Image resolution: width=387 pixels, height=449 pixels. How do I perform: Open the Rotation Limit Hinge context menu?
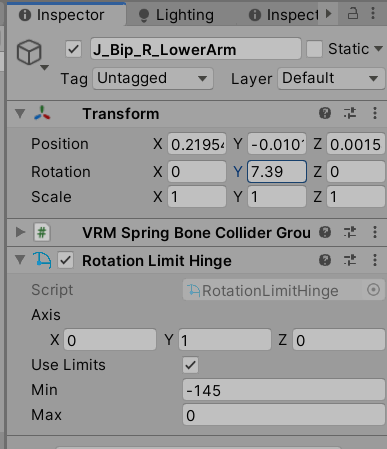point(375,260)
